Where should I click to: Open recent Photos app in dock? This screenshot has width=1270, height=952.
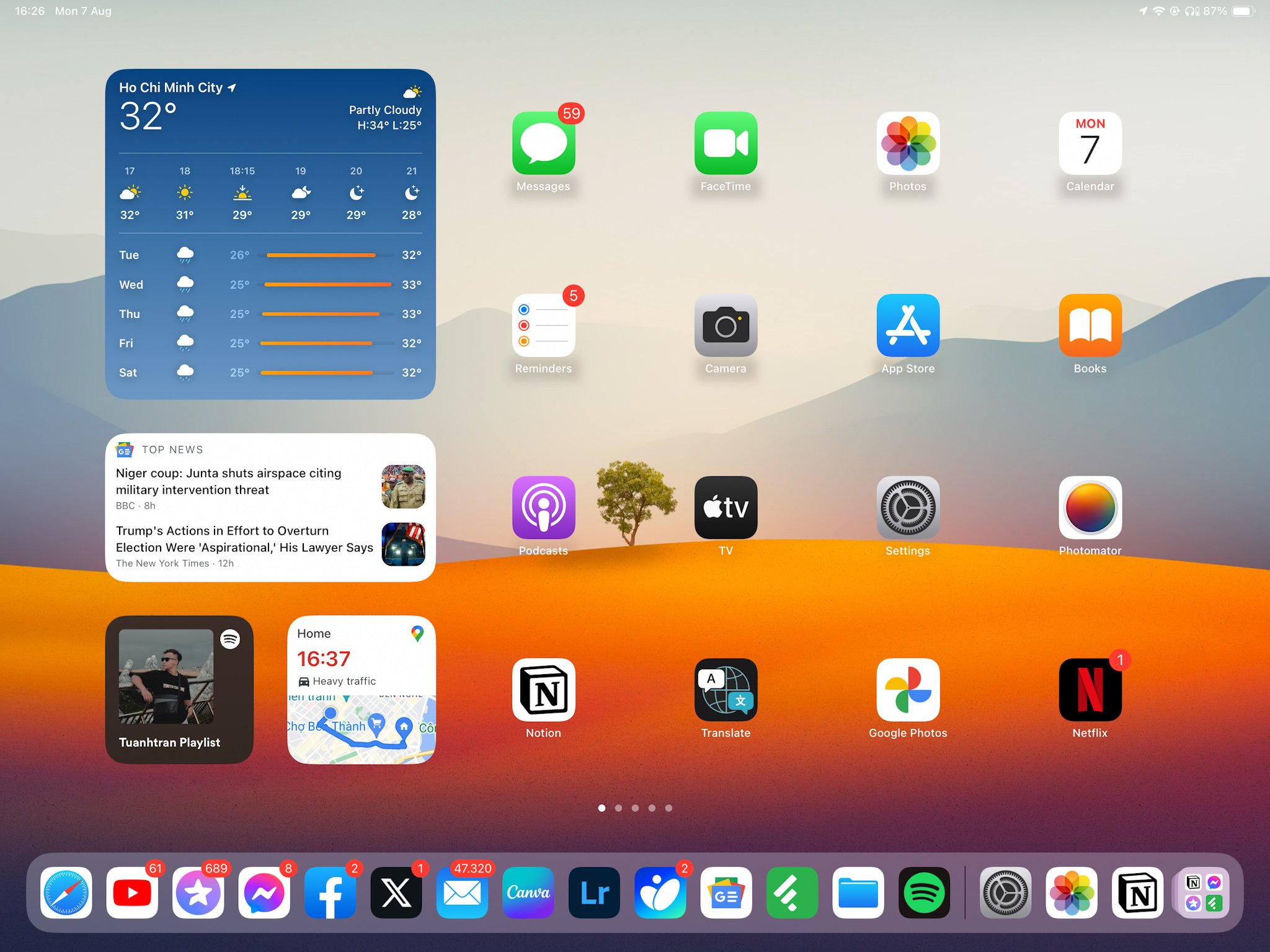tap(1072, 892)
